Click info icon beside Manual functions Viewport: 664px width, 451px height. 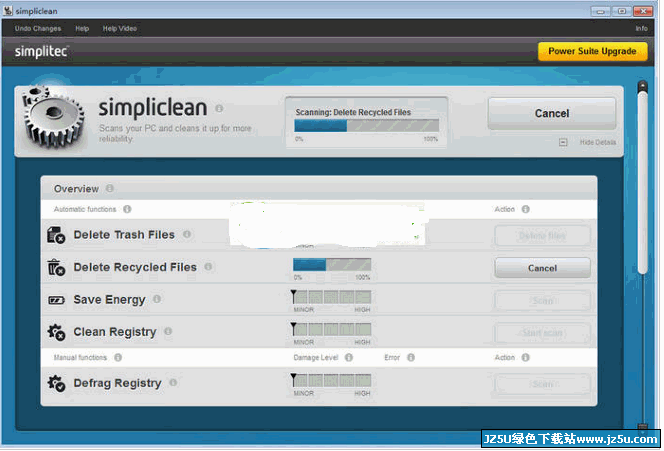118,357
